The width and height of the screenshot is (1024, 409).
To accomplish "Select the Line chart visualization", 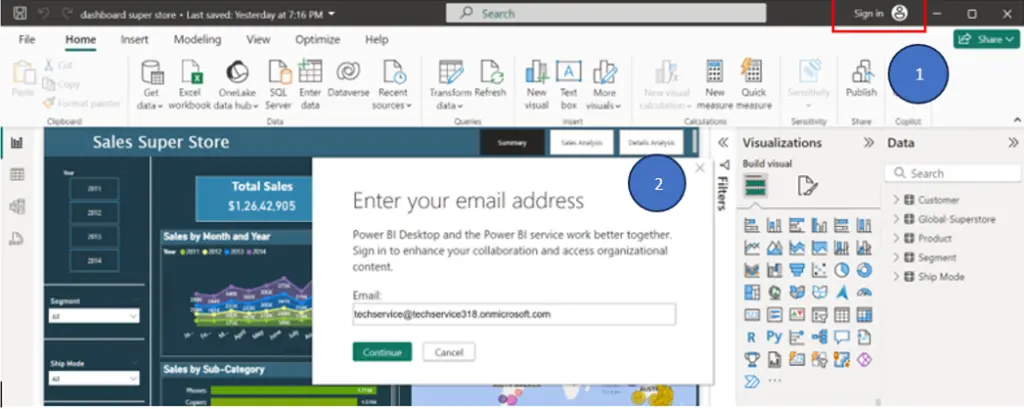I will coord(752,248).
